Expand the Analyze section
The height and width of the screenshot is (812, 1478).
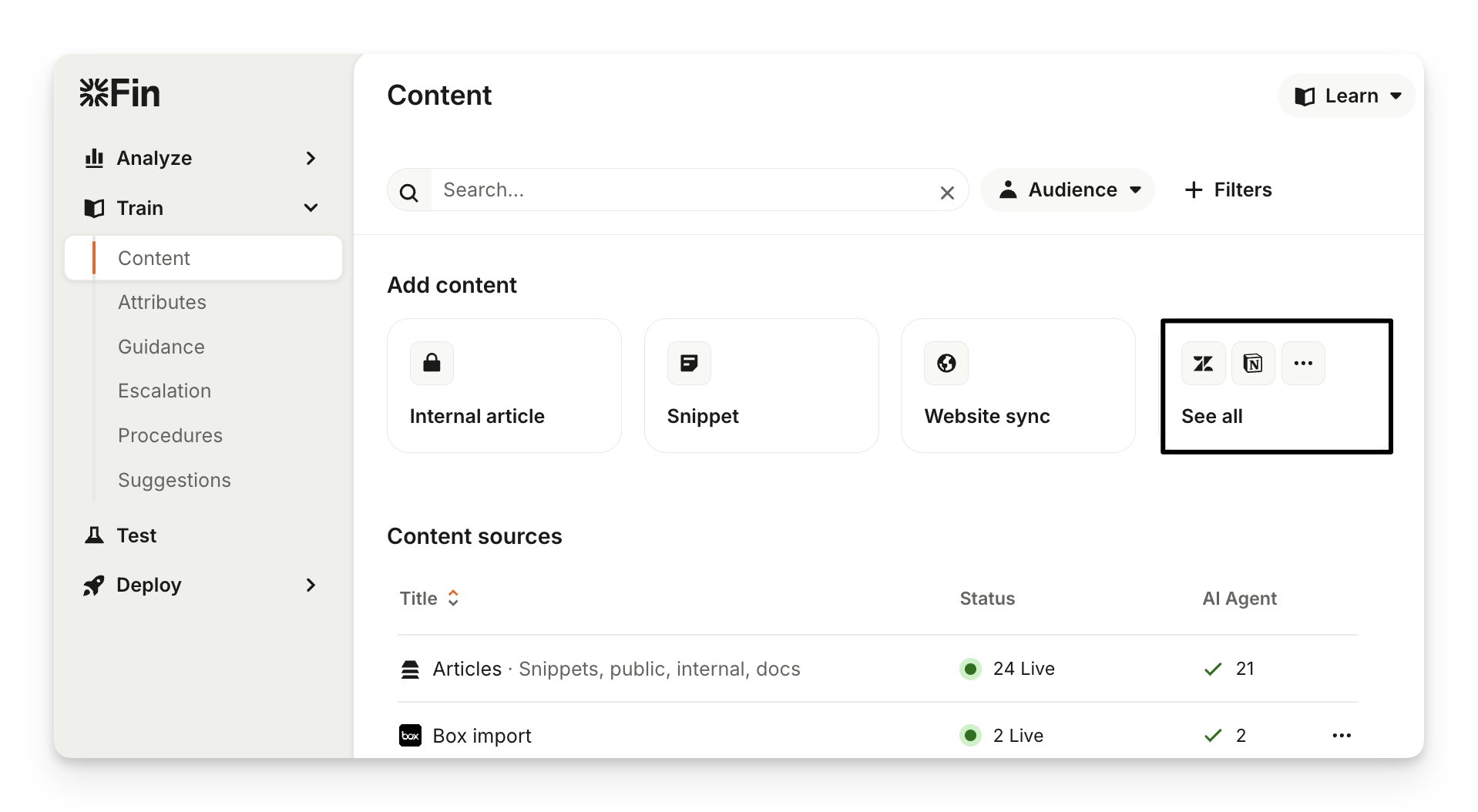point(311,159)
